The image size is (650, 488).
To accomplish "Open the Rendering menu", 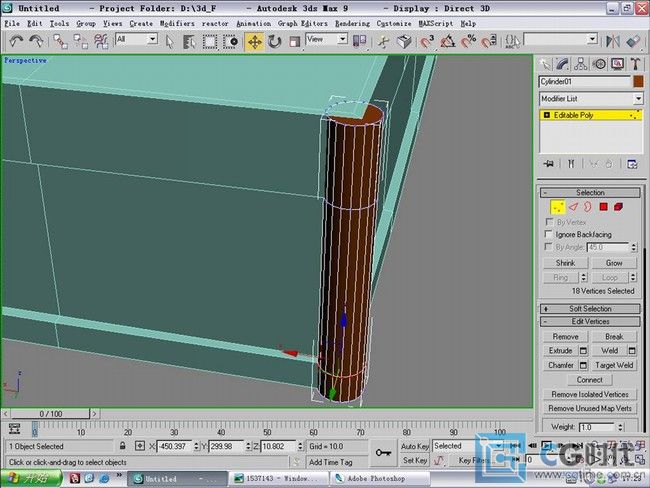I will click(x=352, y=24).
